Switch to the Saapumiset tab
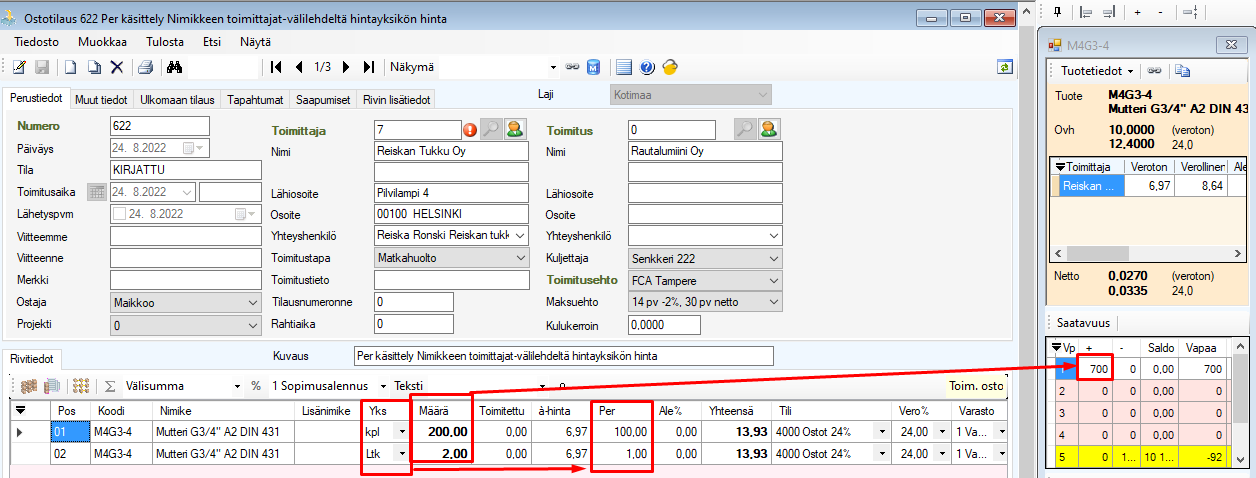The width and height of the screenshot is (1256, 478). click(323, 100)
